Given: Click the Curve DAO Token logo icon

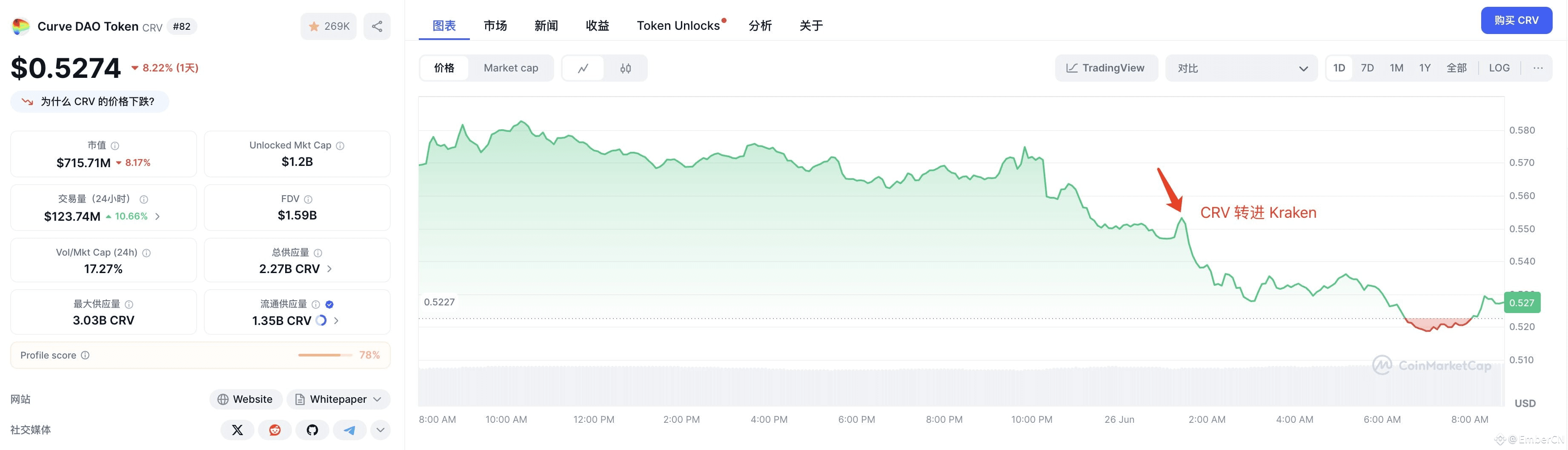Looking at the screenshot, I should coord(21,26).
